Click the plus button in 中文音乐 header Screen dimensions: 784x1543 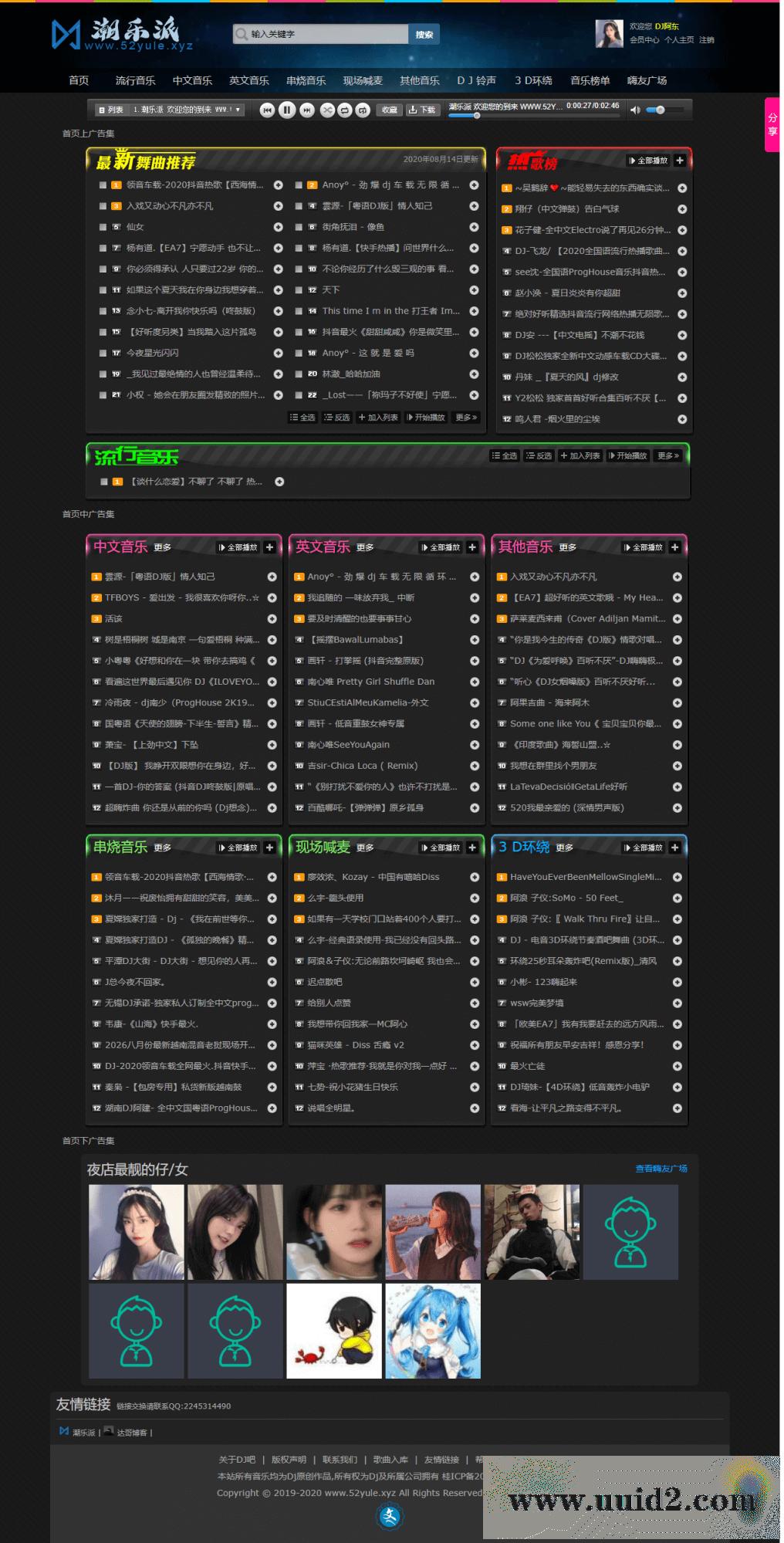tap(269, 547)
